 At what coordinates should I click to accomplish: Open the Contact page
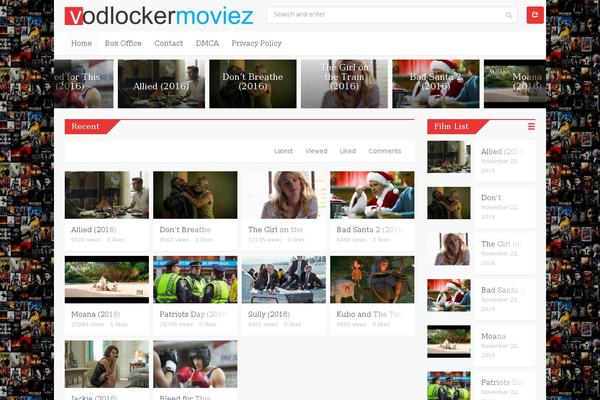168,43
